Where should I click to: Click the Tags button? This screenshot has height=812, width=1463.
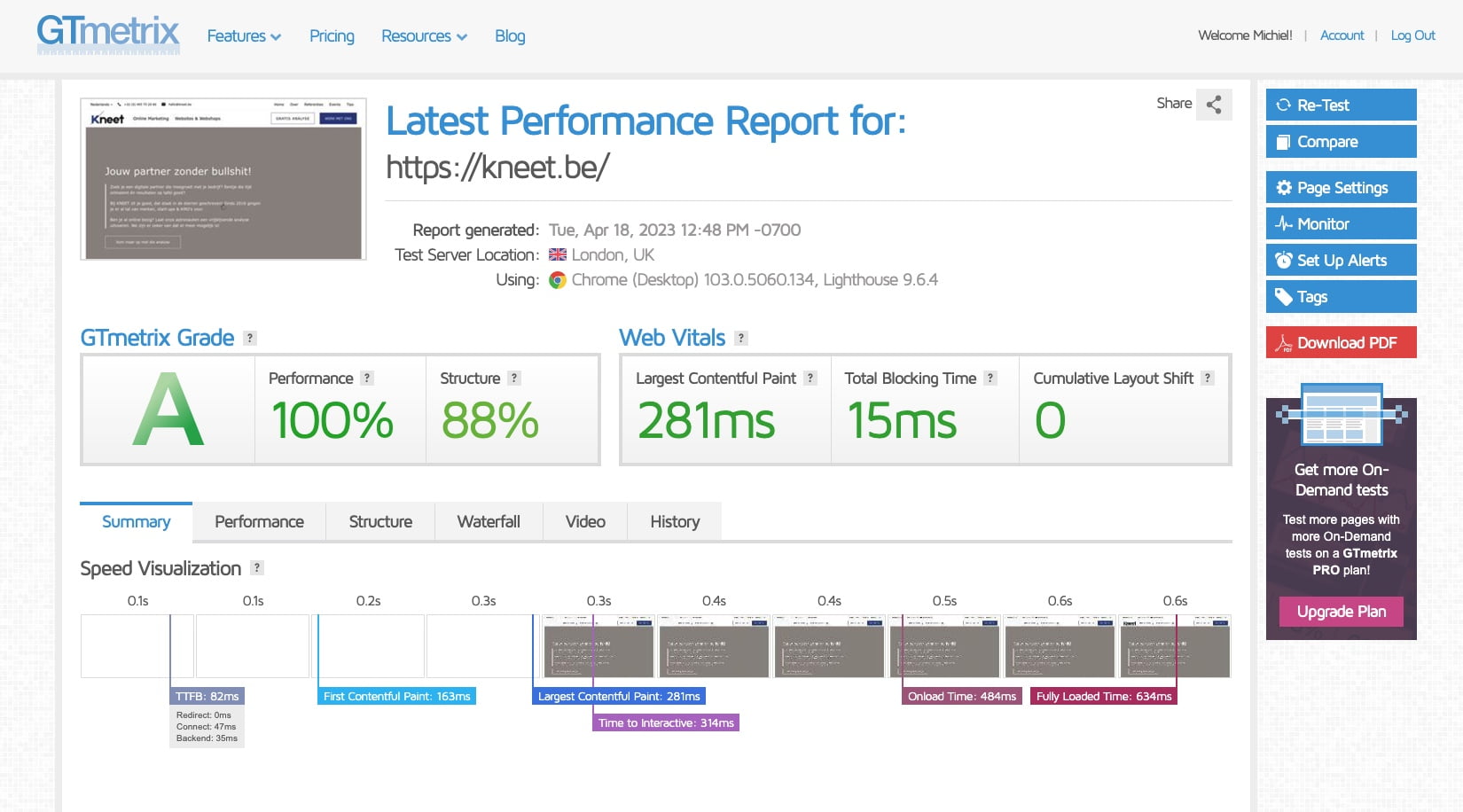click(1342, 297)
